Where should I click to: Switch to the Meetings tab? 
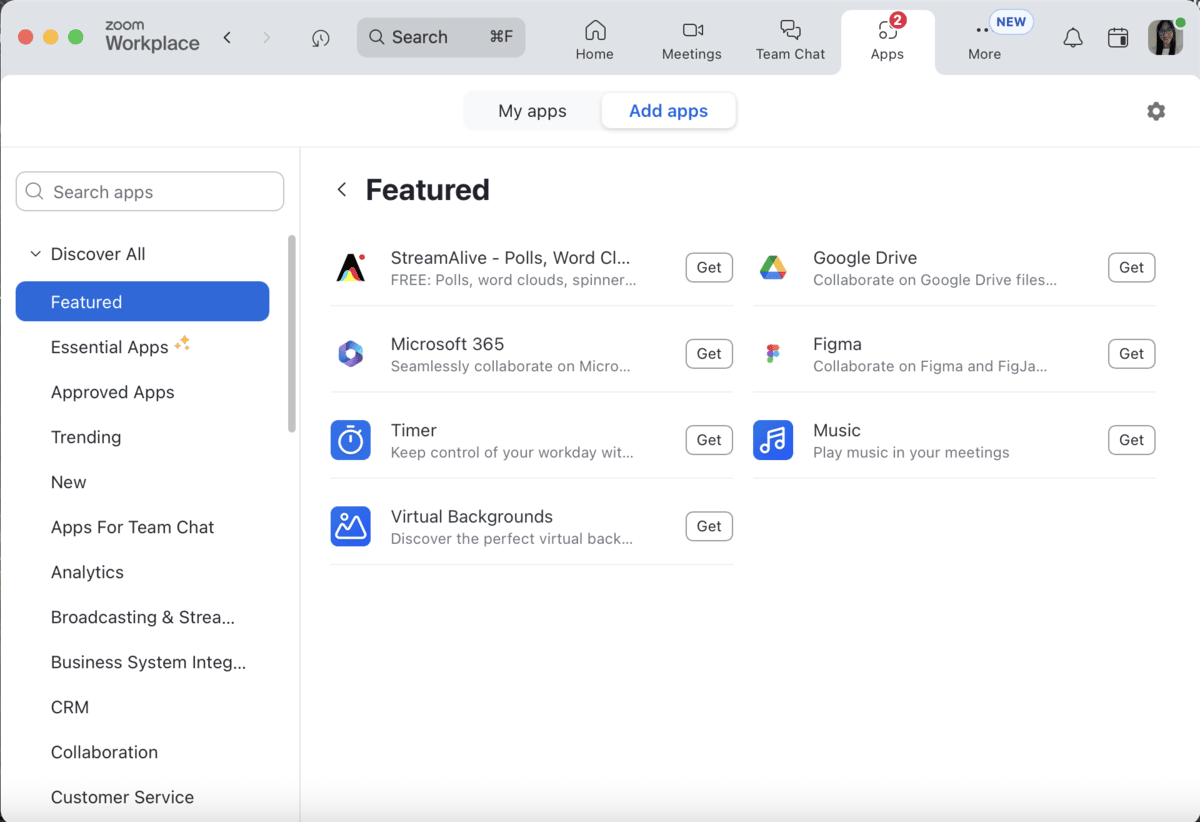coord(692,41)
